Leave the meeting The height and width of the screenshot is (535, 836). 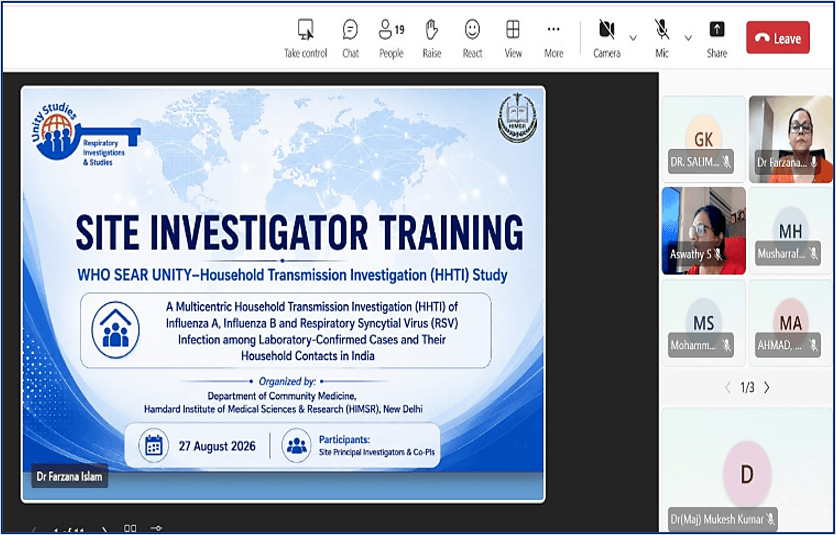[x=778, y=38]
